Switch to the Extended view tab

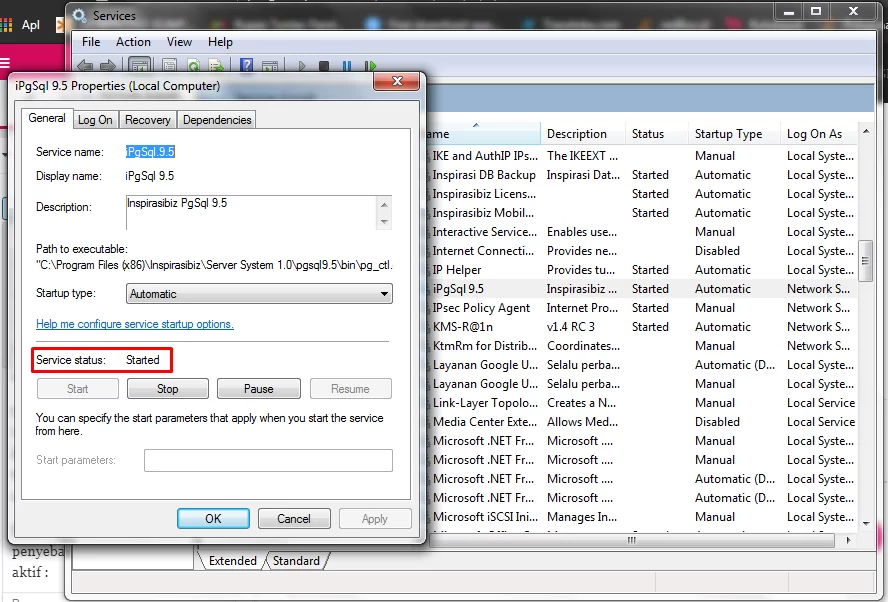click(x=232, y=561)
